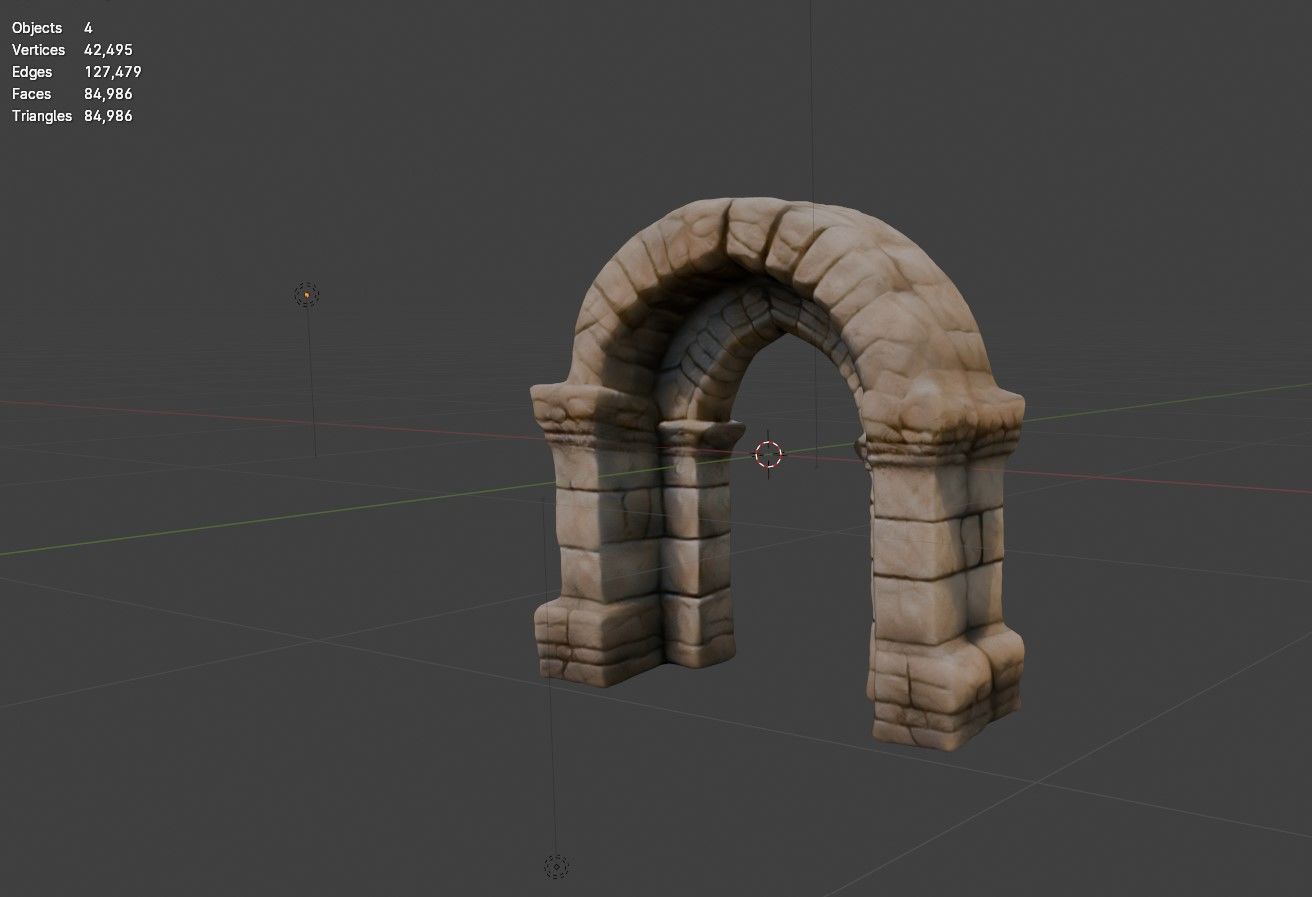1312x897 pixels.
Task: Click the "Vertices 42,495" statistics row
Action: [x=72, y=50]
